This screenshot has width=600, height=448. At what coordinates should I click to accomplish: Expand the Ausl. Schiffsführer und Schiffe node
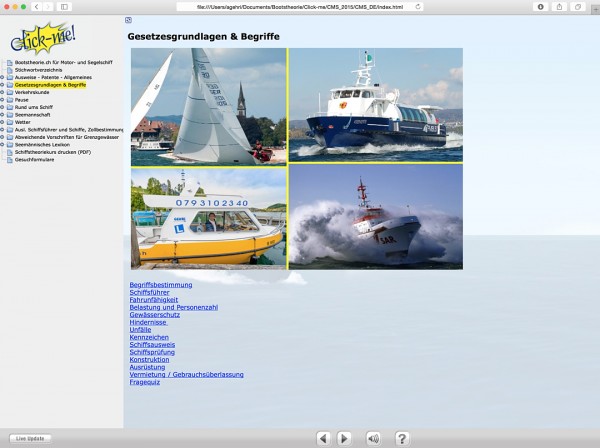(x=2, y=130)
